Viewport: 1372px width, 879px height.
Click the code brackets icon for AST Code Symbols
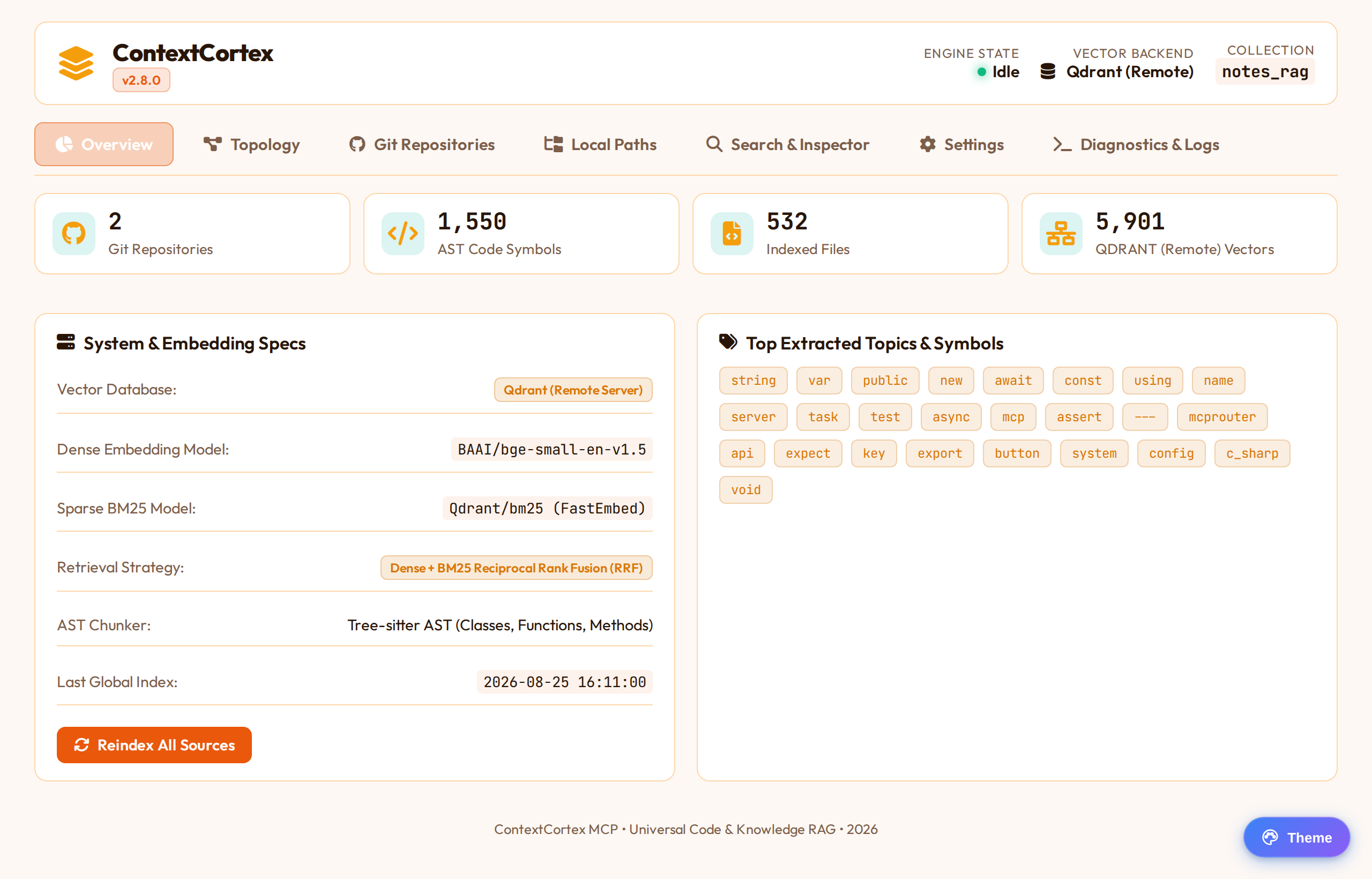[x=403, y=234]
